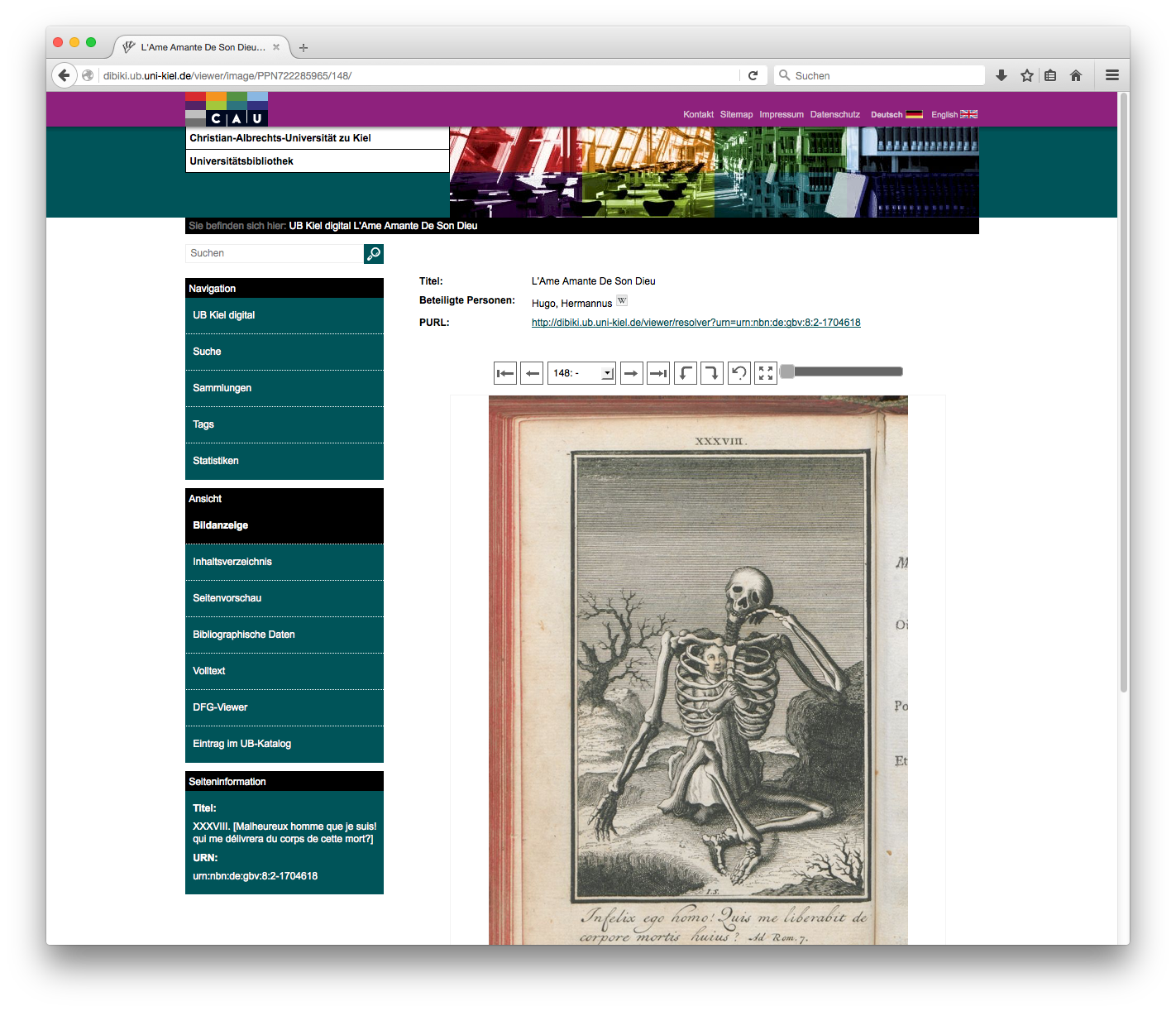The height and width of the screenshot is (1011, 1176).
Task: Open Eintrag im UB-Katalog
Action: [284, 744]
